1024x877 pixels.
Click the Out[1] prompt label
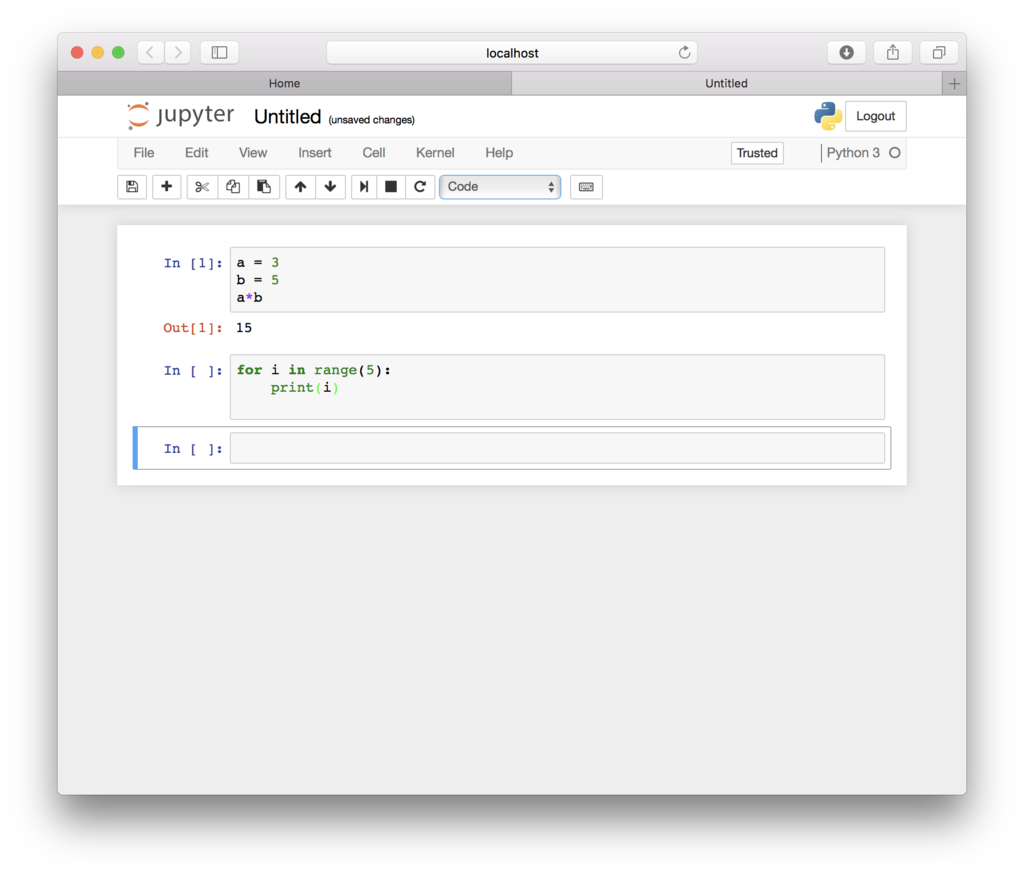point(193,328)
